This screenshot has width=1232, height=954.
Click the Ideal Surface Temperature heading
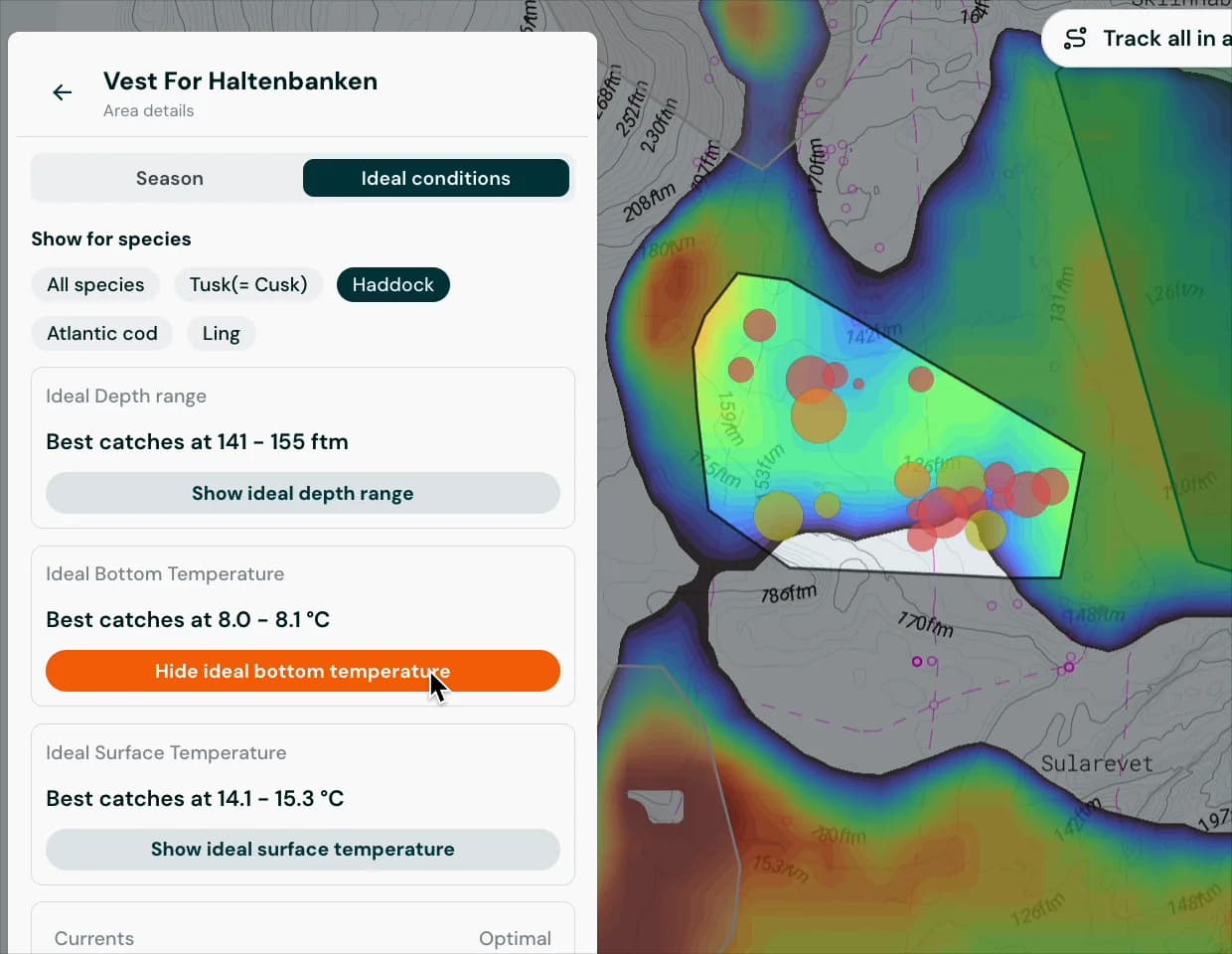(x=166, y=752)
